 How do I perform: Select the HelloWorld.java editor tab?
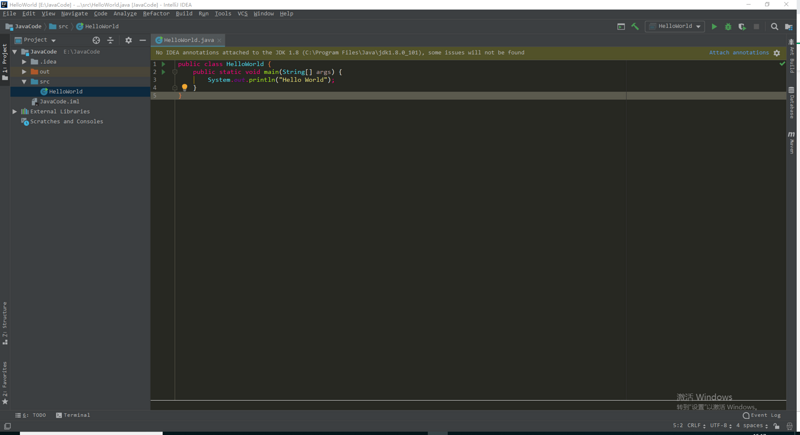186,40
